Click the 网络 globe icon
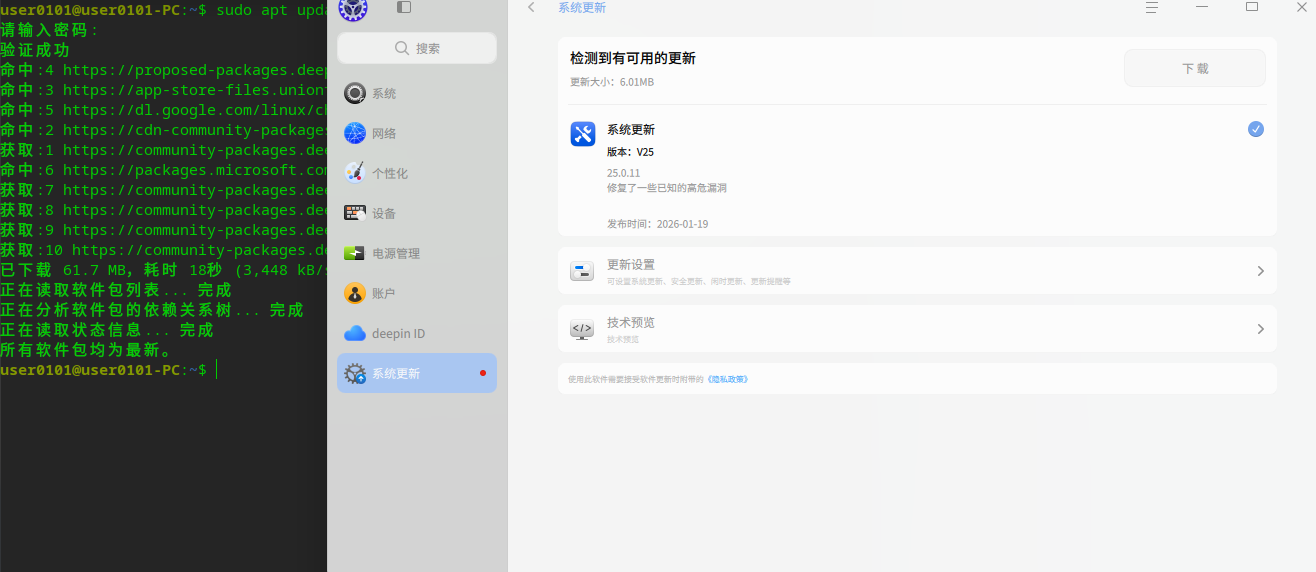The width and height of the screenshot is (1316, 572). 355,133
